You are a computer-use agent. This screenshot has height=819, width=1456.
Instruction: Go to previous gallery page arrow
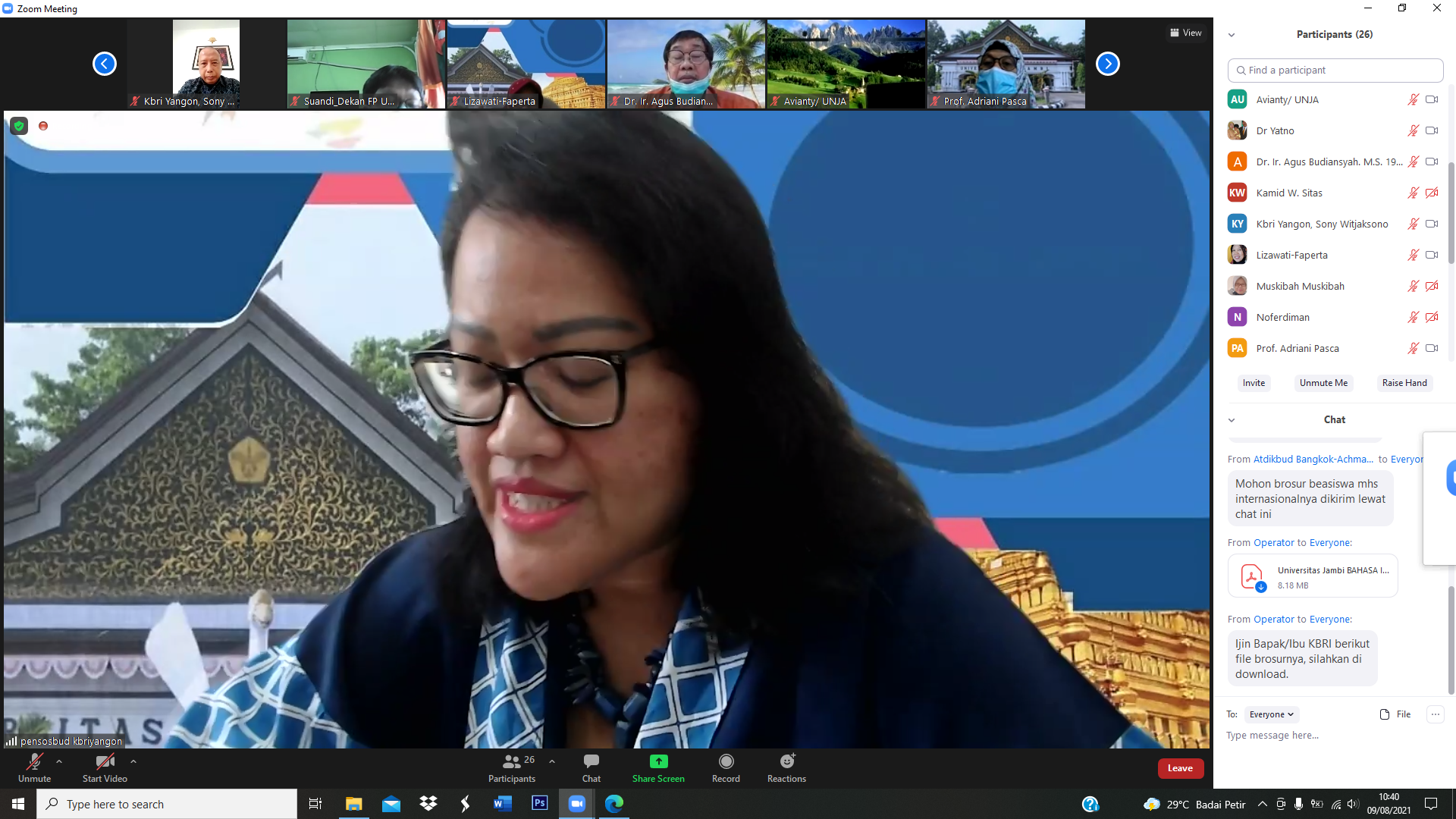[105, 64]
